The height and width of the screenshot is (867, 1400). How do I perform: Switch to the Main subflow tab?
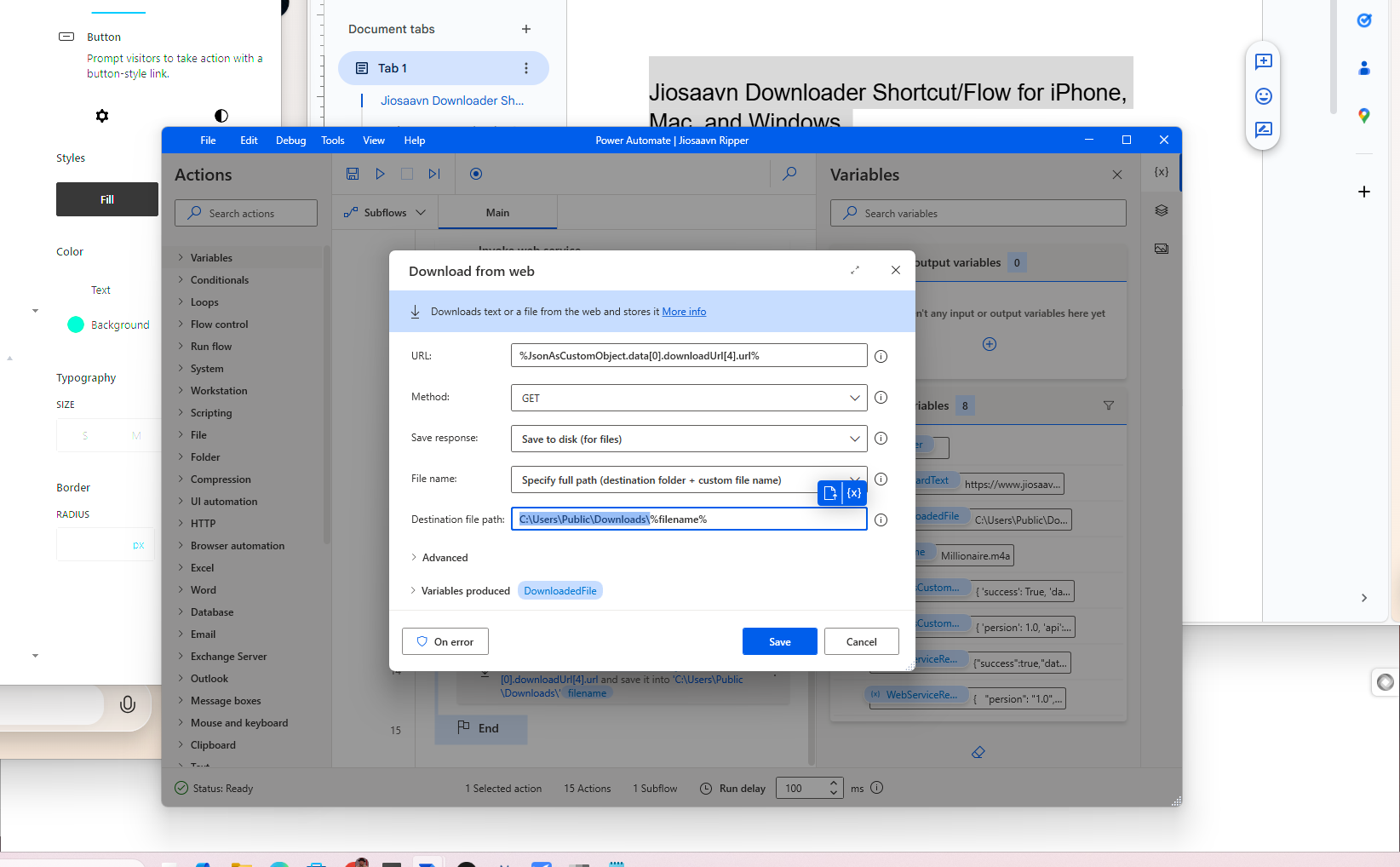(x=497, y=212)
